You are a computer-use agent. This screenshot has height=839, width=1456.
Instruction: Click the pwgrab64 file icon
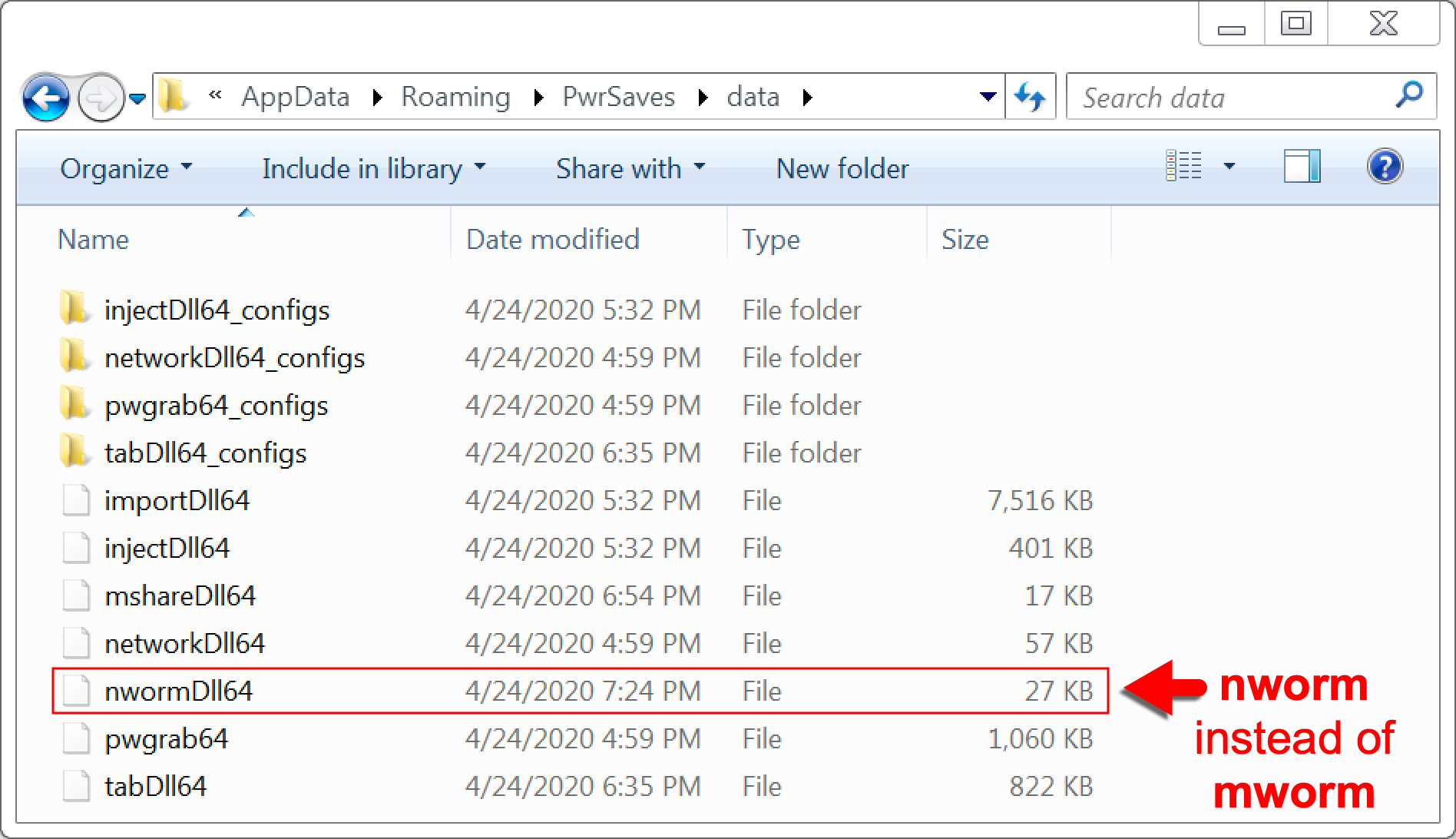point(75,738)
